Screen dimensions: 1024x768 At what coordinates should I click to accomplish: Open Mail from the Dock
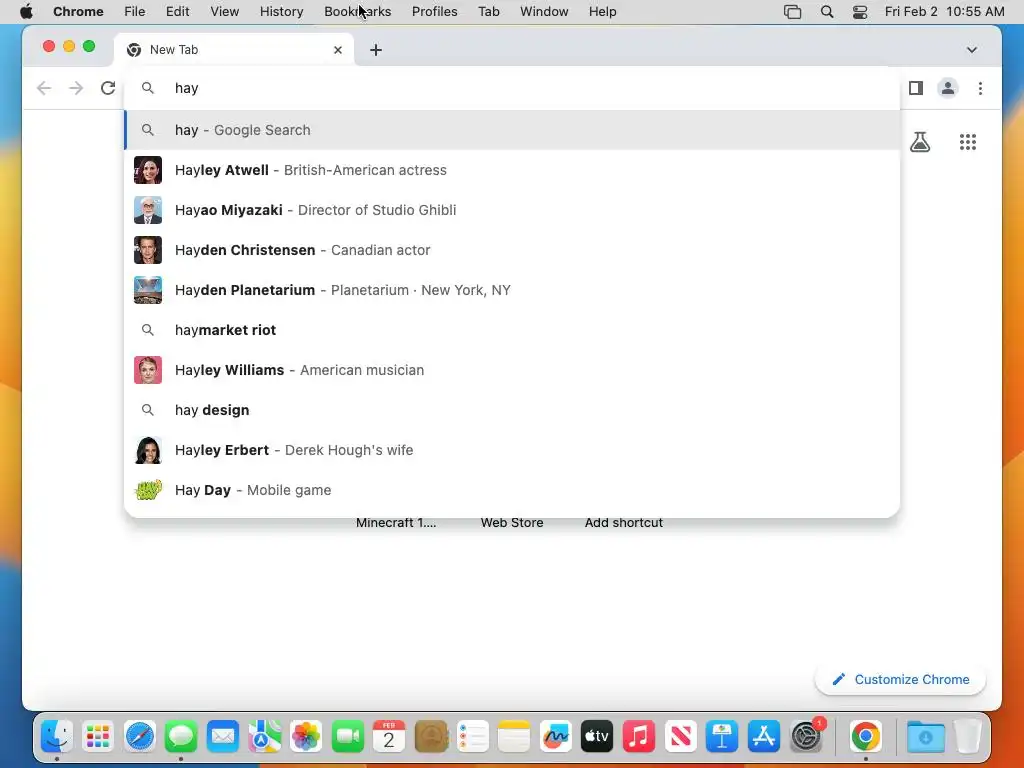(223, 737)
